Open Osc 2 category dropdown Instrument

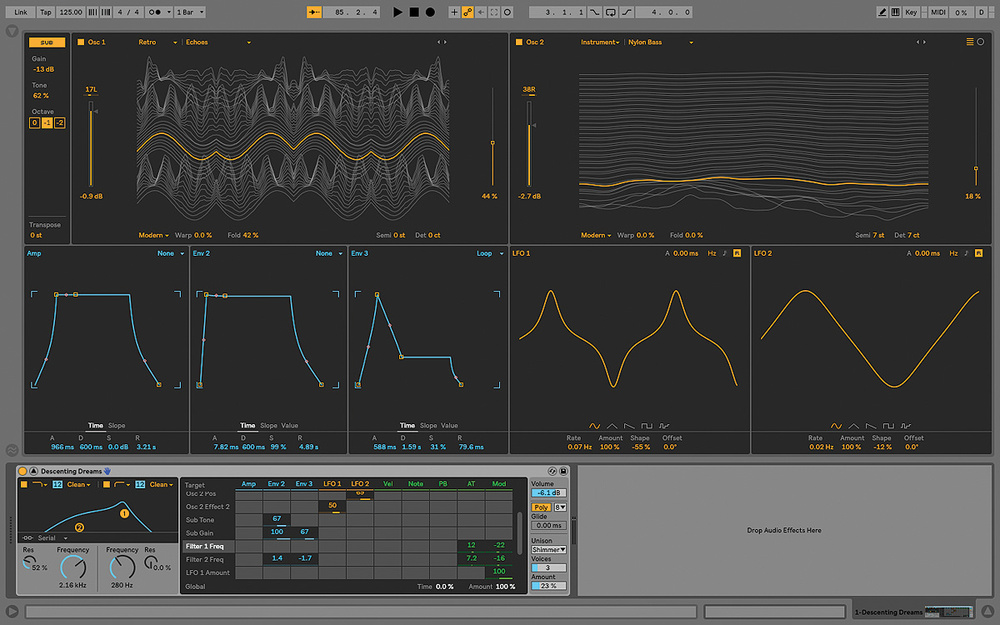(x=599, y=42)
